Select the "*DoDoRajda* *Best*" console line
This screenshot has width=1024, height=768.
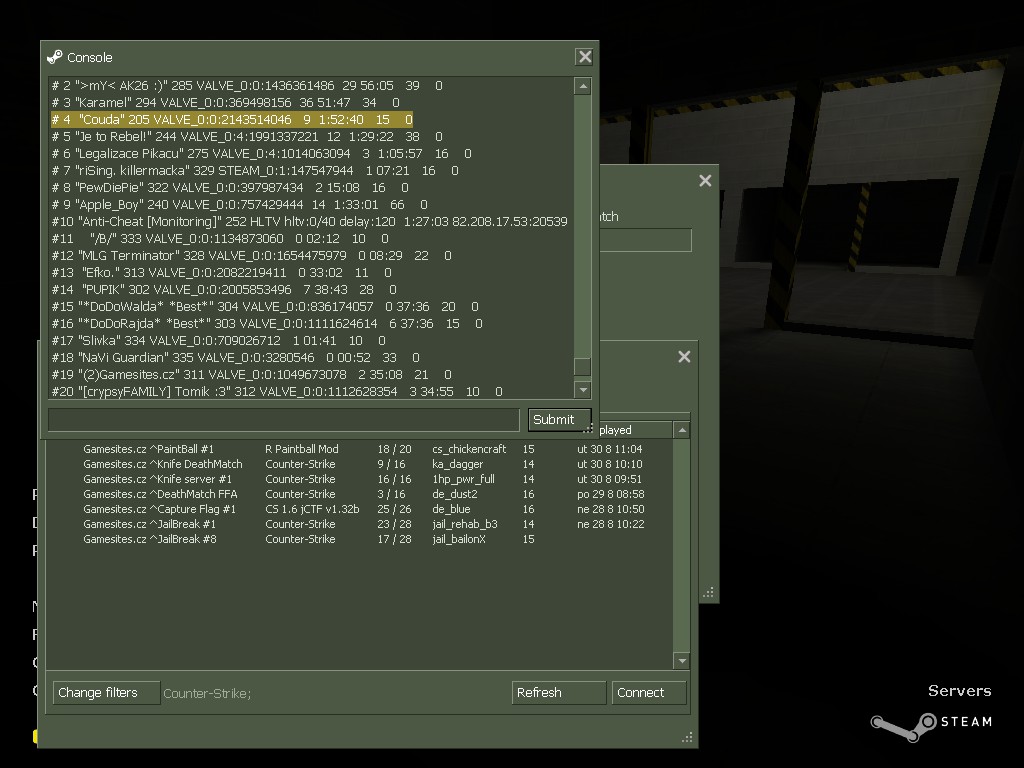(267, 323)
